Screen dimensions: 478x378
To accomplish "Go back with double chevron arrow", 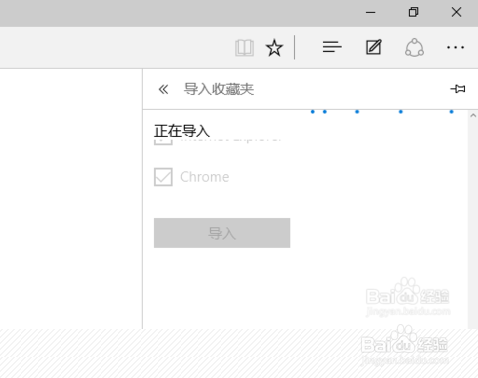I will [x=163, y=89].
